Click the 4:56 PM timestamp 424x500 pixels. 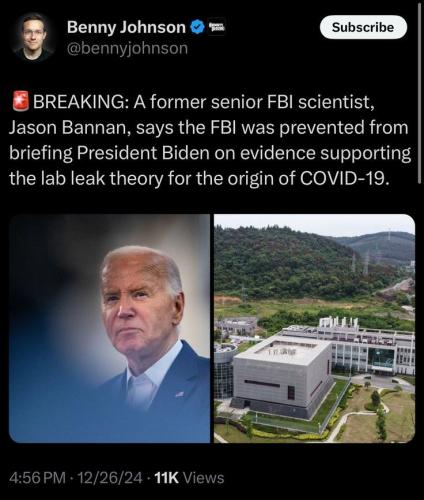(37, 478)
